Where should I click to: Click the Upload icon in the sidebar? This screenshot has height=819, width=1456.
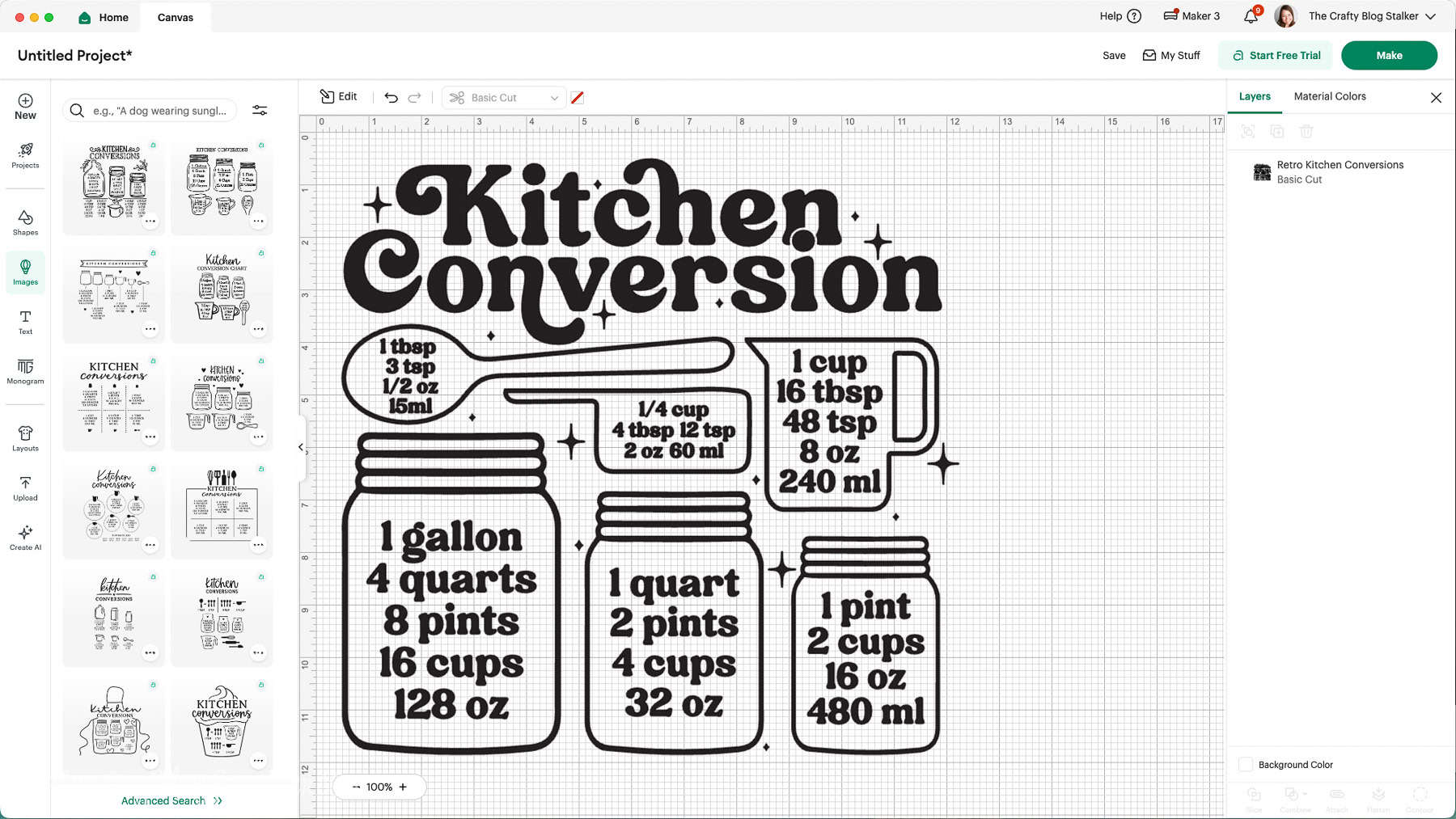tap(25, 488)
